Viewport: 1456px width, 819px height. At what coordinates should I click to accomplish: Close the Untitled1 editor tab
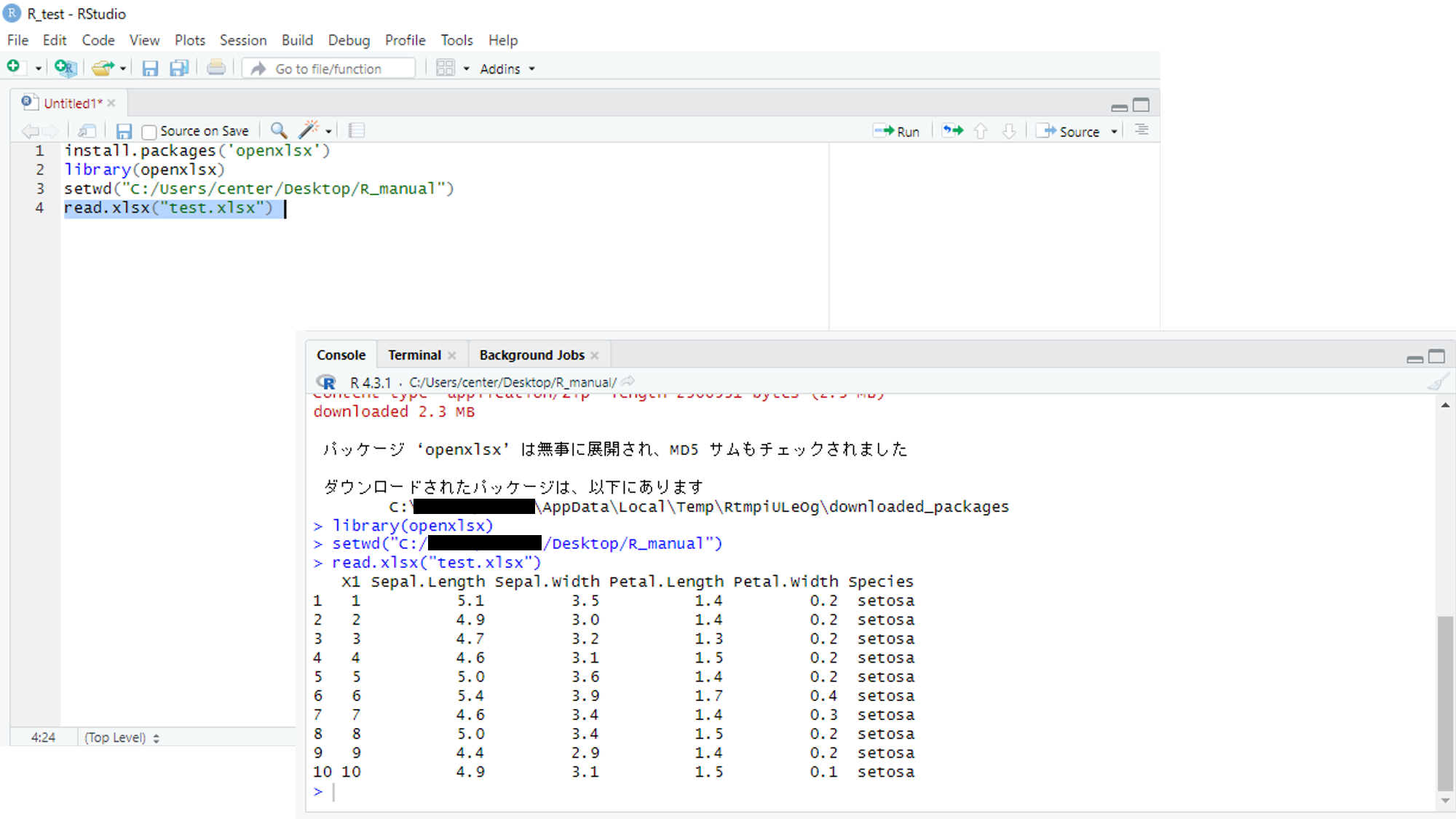tap(111, 103)
